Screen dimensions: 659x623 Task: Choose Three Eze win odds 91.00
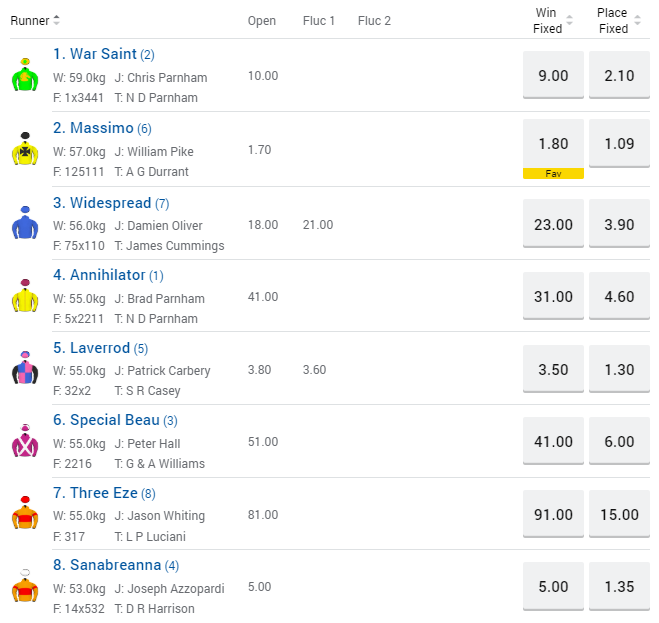(x=553, y=515)
